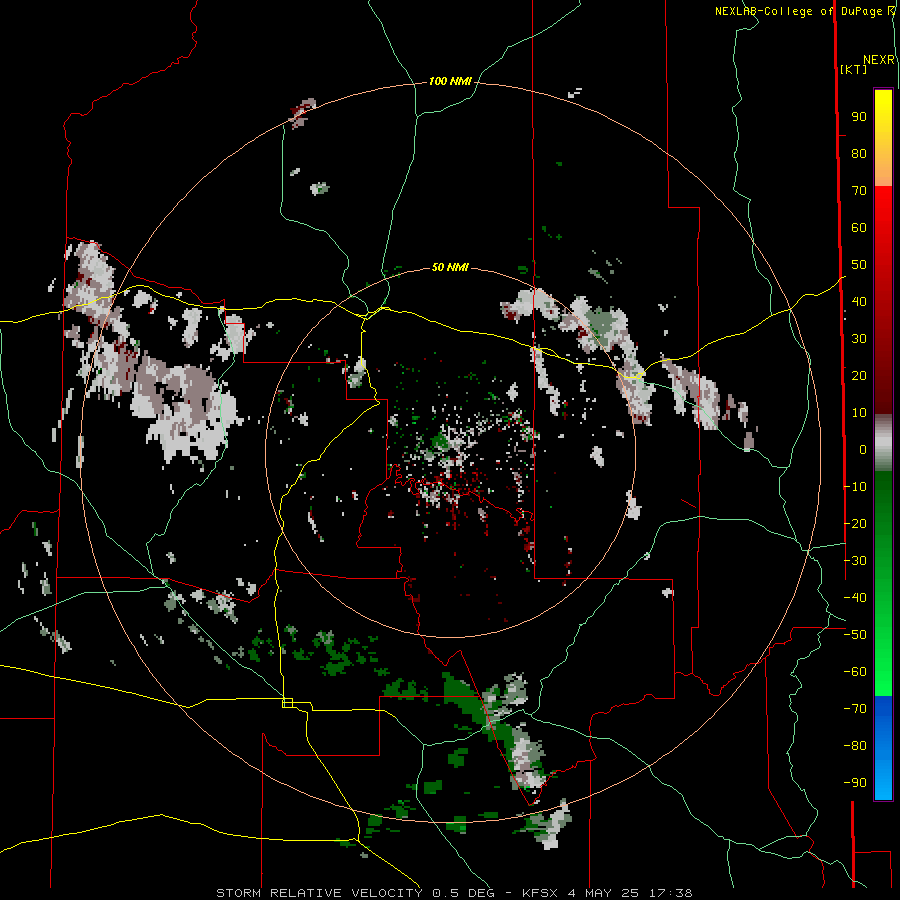Click the -40 value on velocity scale
This screenshot has width=900, height=900.
[x=855, y=598]
